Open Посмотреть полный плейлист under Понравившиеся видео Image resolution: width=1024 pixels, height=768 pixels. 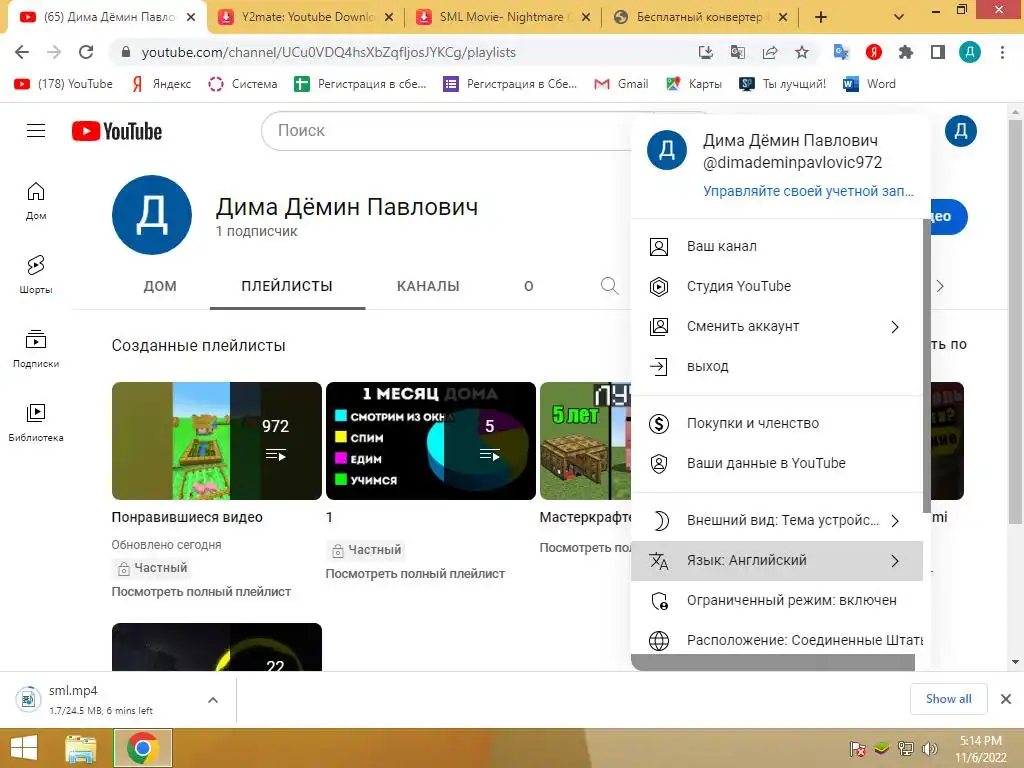[x=201, y=592]
